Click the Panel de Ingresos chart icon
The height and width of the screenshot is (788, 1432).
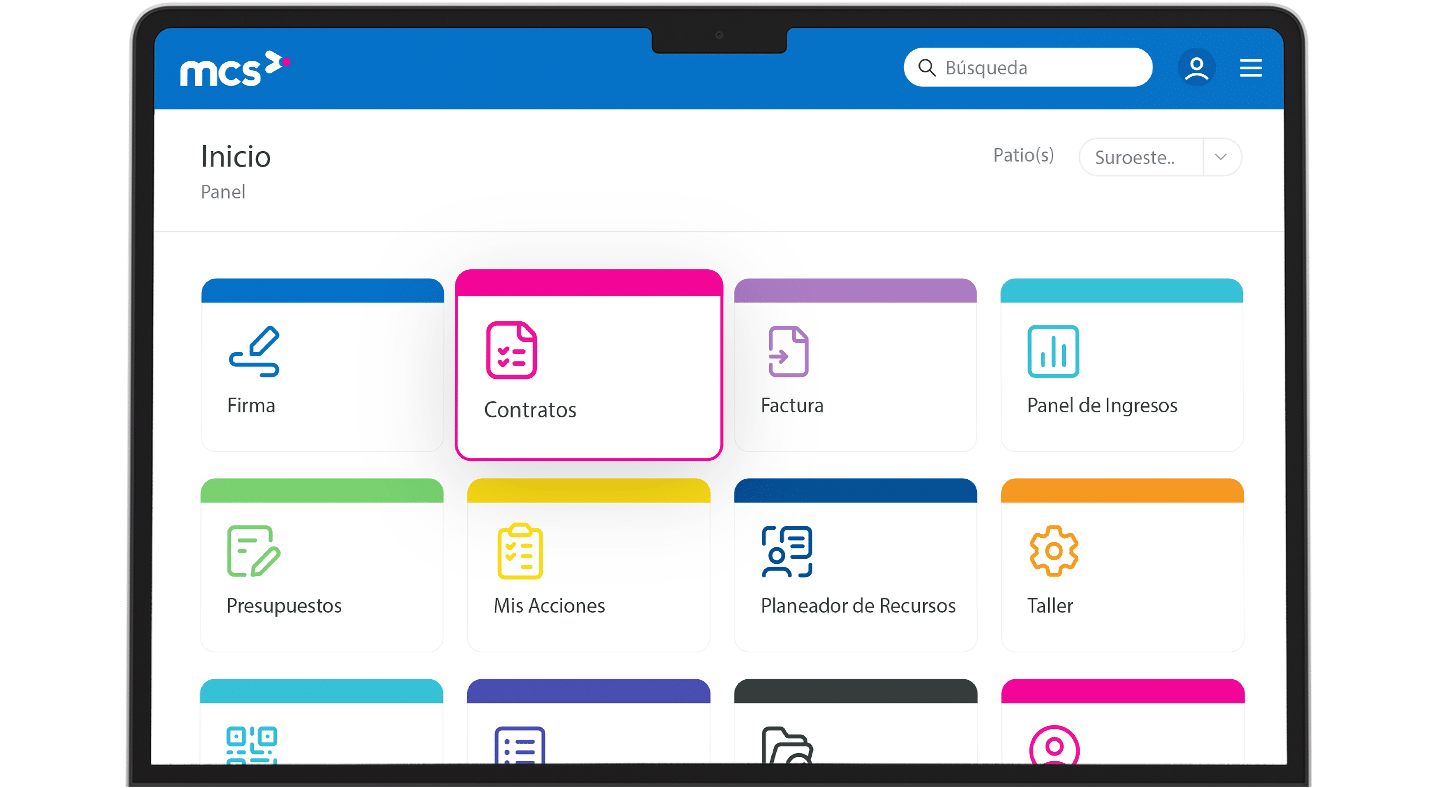click(1053, 351)
